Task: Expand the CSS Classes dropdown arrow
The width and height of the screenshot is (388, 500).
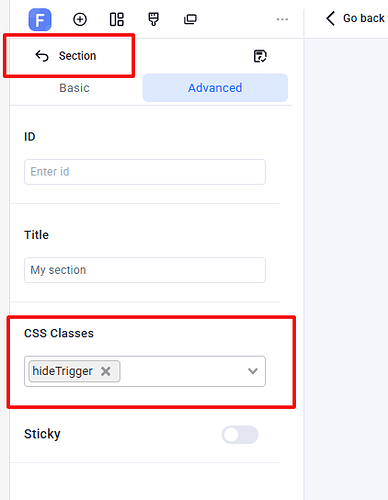Action: [x=253, y=371]
